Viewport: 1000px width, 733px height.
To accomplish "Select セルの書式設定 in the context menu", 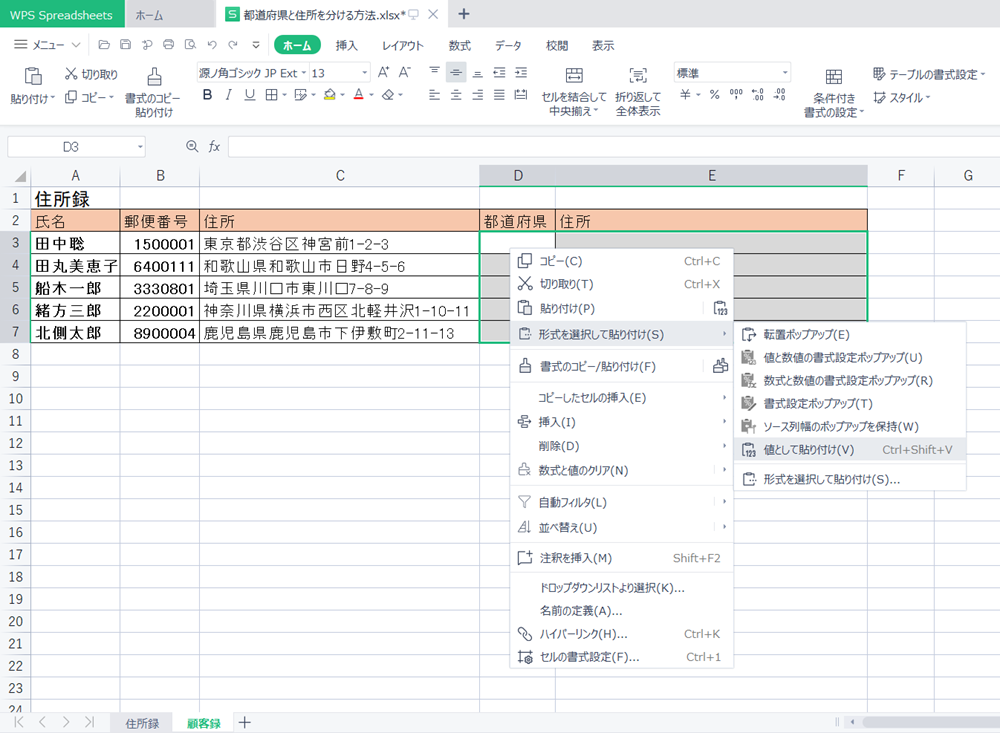I will (588, 657).
